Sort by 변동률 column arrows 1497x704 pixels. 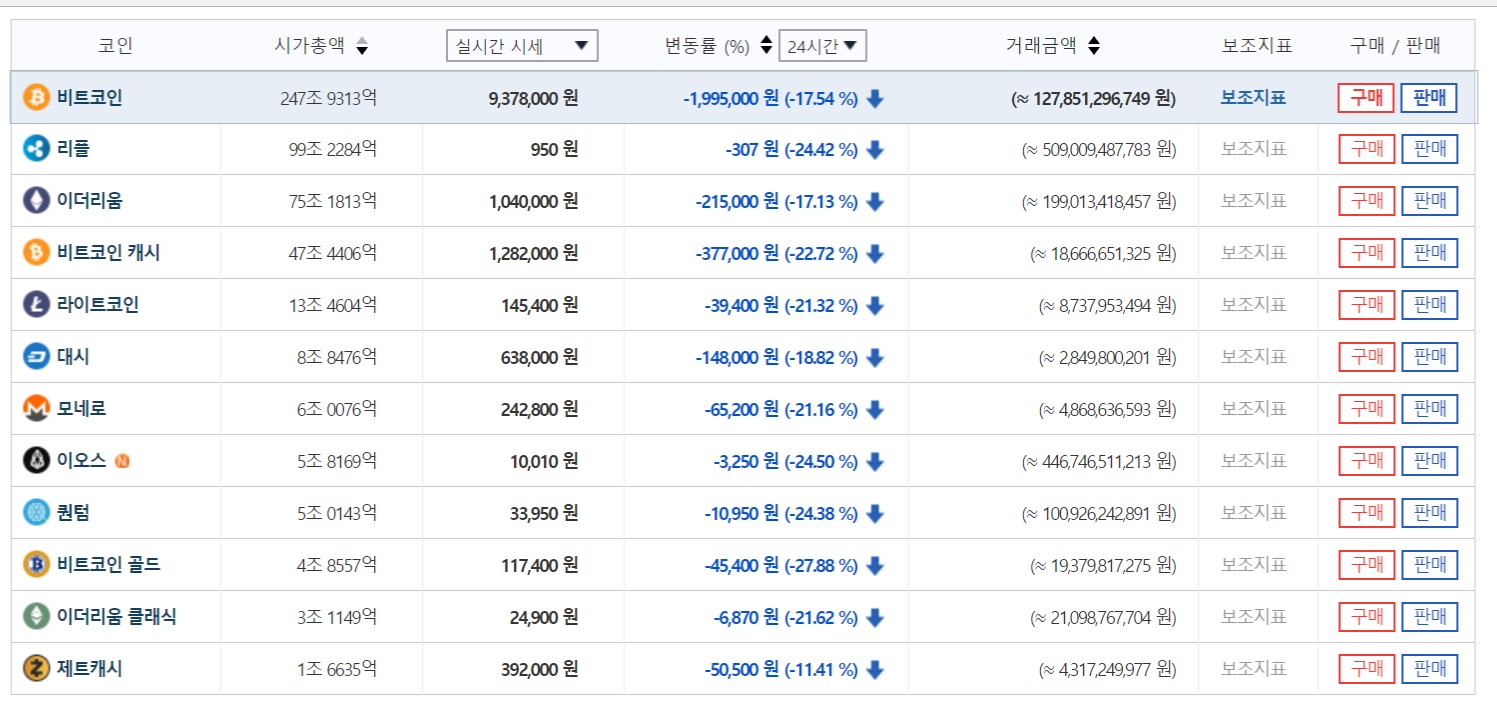point(766,46)
